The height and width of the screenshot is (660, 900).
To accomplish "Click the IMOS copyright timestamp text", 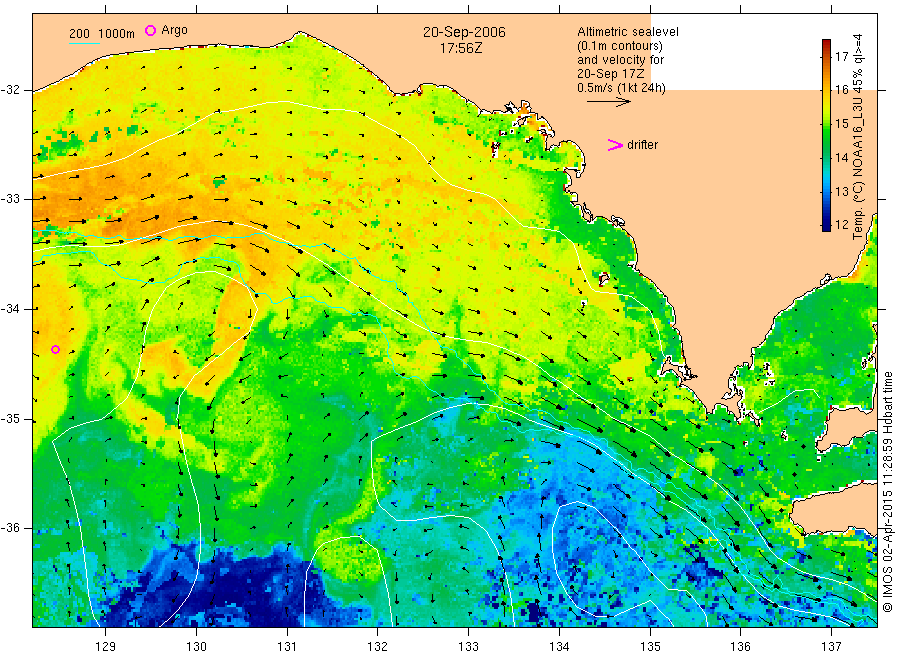I will pyautogui.click(x=887, y=491).
